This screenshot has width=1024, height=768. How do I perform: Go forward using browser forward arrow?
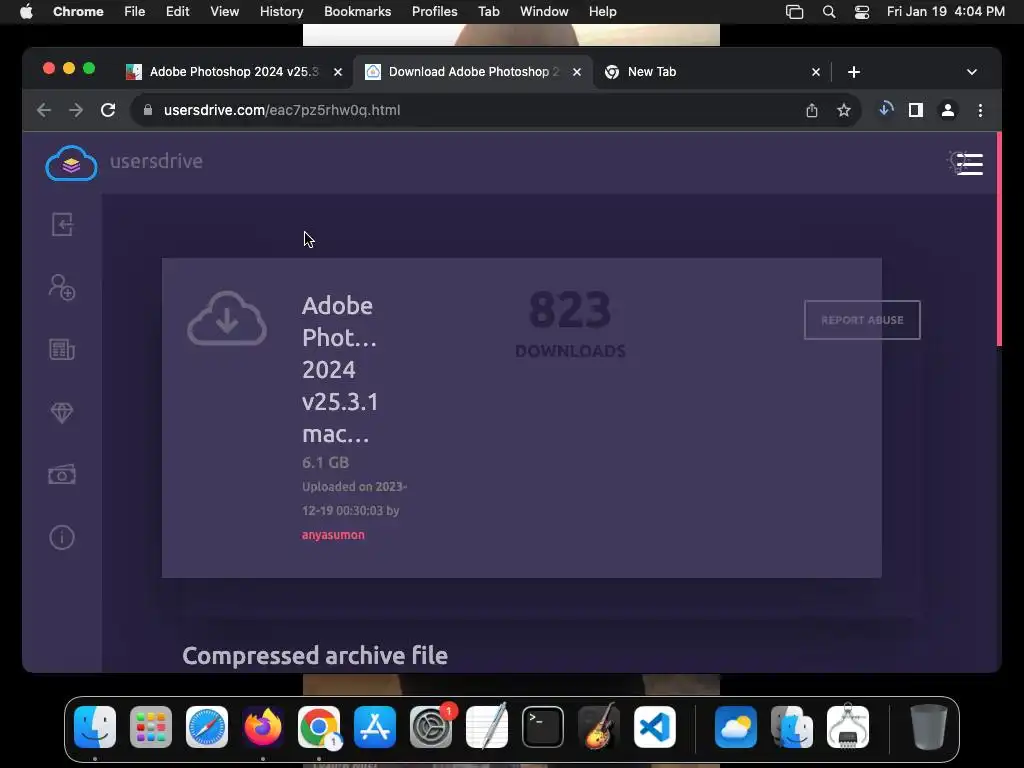76,110
